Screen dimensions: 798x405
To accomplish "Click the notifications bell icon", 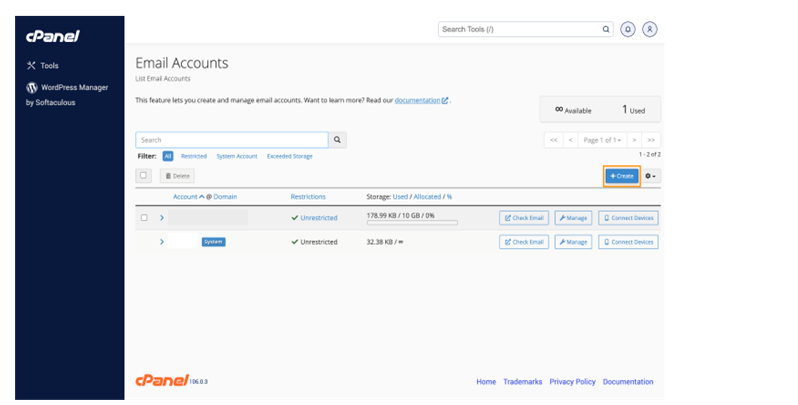I will 628,30.
